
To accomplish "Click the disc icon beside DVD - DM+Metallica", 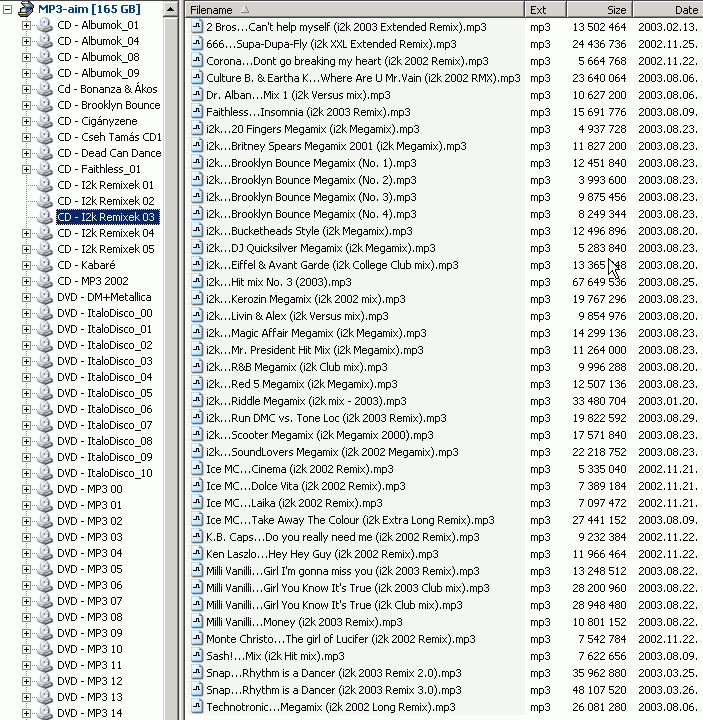I will pos(44,297).
